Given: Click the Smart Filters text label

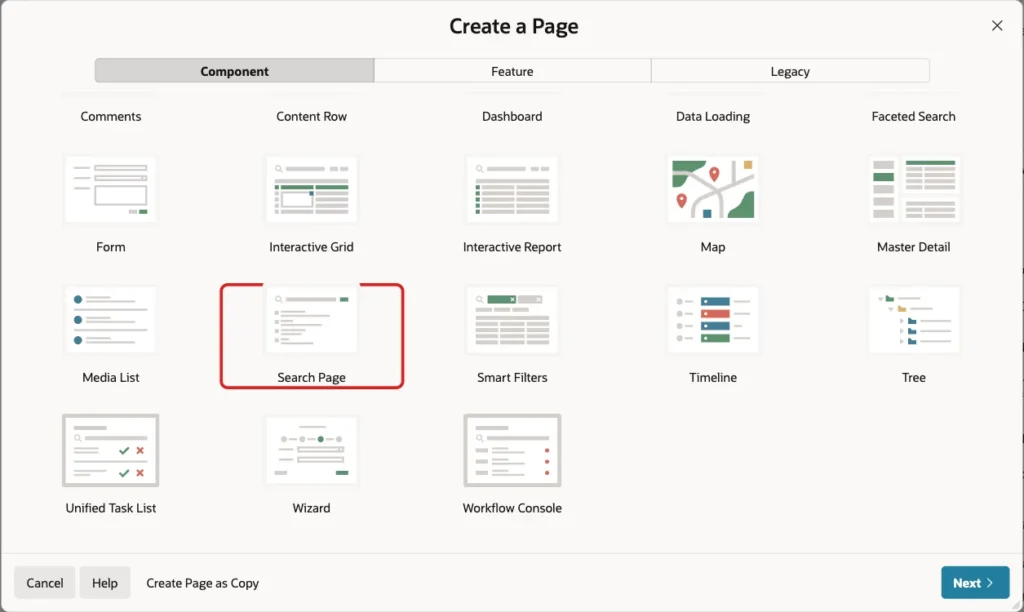Looking at the screenshot, I should pyautogui.click(x=512, y=378).
